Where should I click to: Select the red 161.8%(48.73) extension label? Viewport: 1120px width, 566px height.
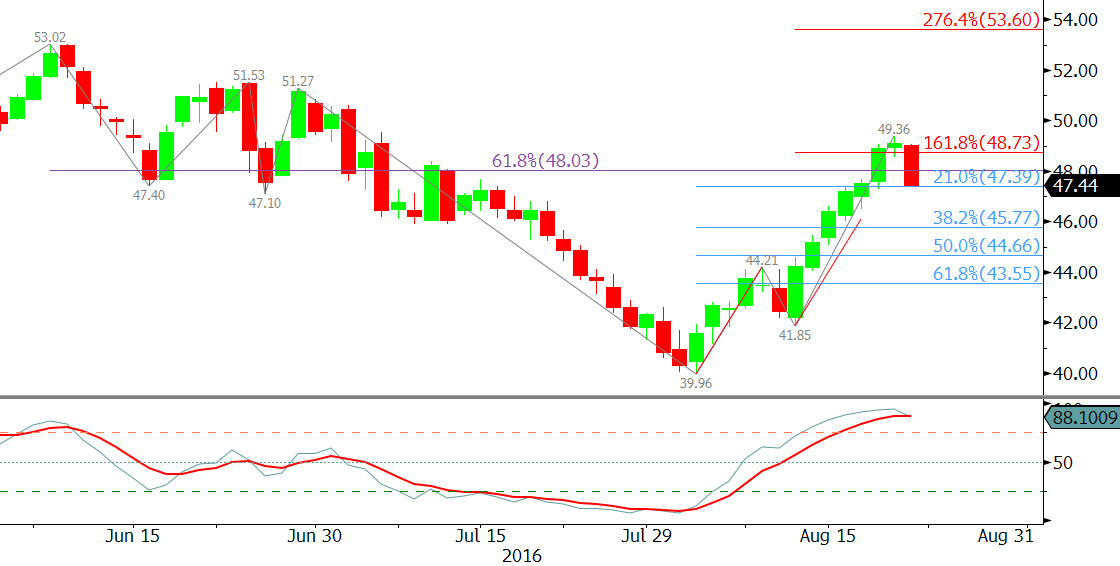coord(982,143)
